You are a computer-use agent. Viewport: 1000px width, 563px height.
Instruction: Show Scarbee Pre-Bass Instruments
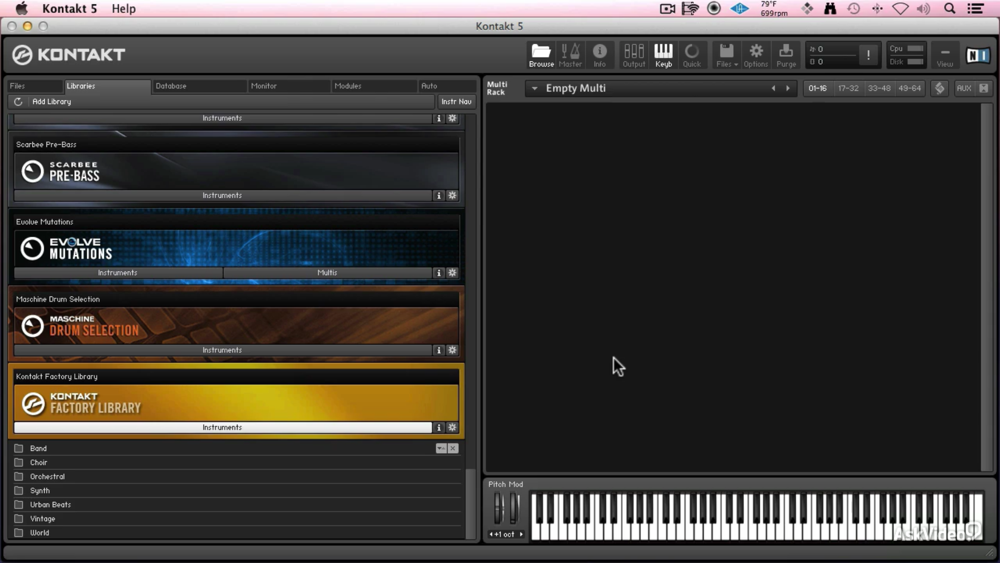[x=223, y=196]
